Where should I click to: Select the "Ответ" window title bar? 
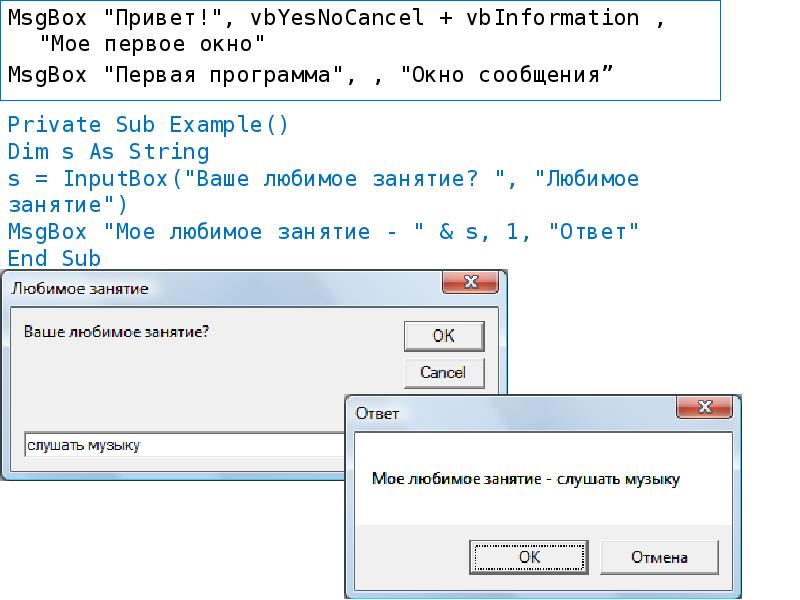pyautogui.click(x=450, y=407)
